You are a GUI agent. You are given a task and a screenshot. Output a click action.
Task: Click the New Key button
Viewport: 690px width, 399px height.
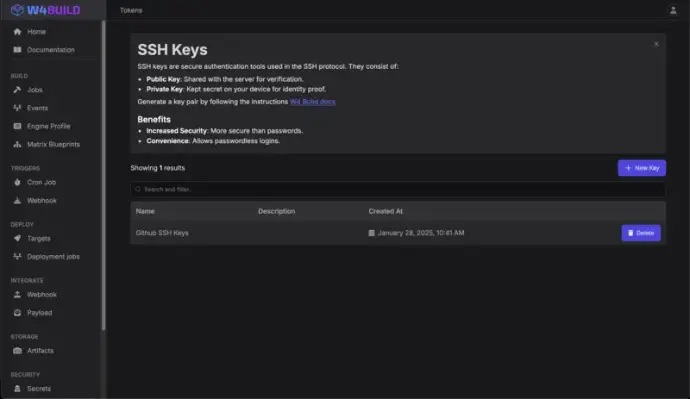coord(642,168)
